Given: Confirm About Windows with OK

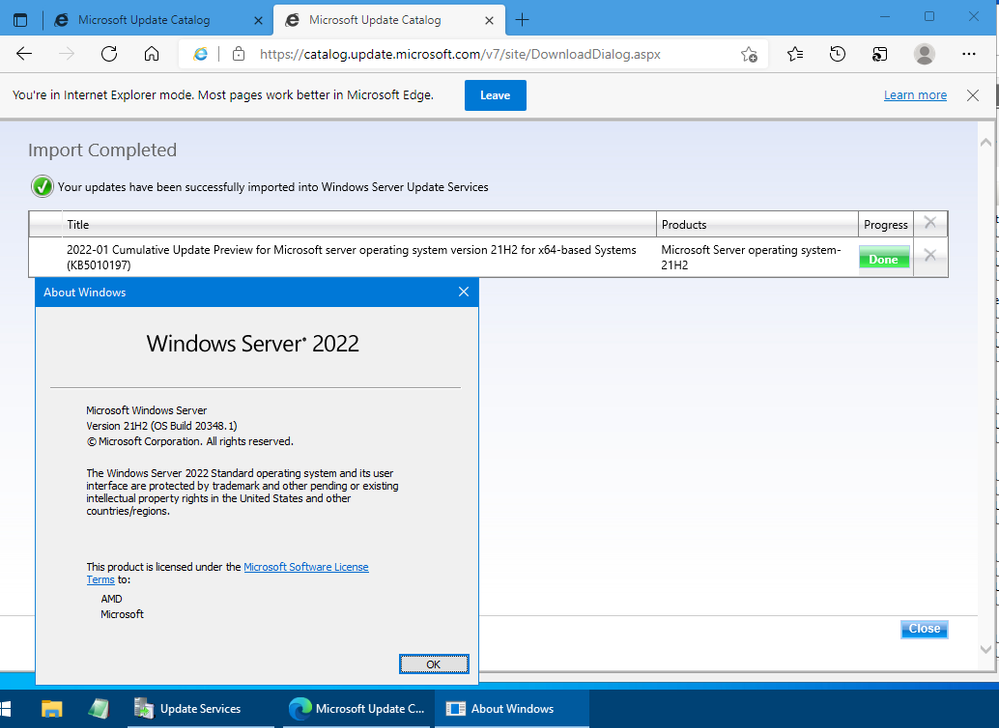Looking at the screenshot, I should coord(433,664).
